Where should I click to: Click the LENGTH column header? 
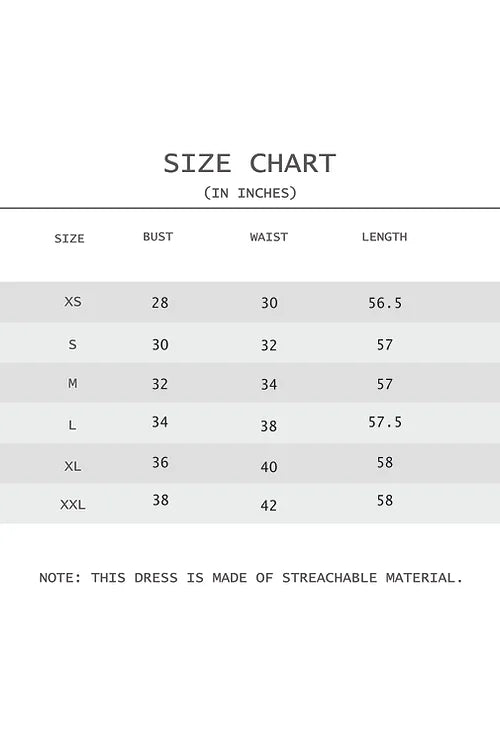(384, 237)
